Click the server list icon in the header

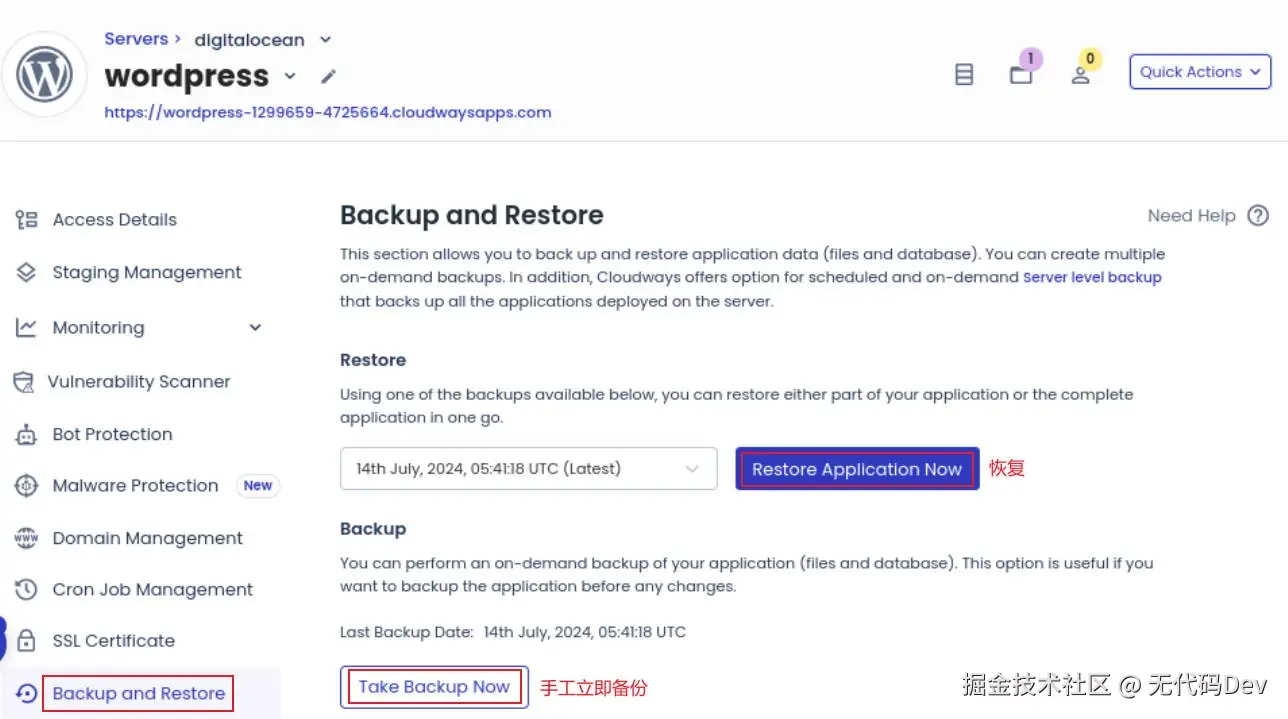[x=963, y=74]
